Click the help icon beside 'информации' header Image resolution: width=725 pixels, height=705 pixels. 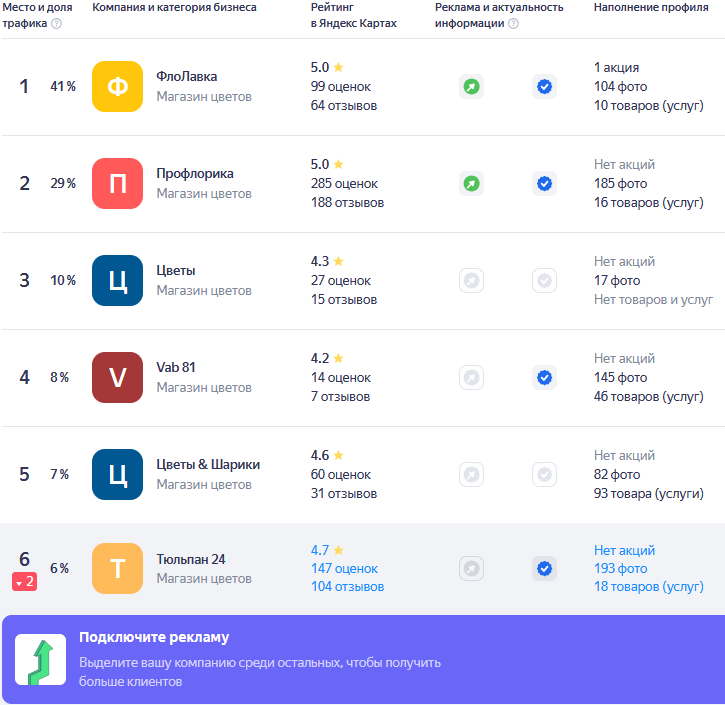pos(513,24)
